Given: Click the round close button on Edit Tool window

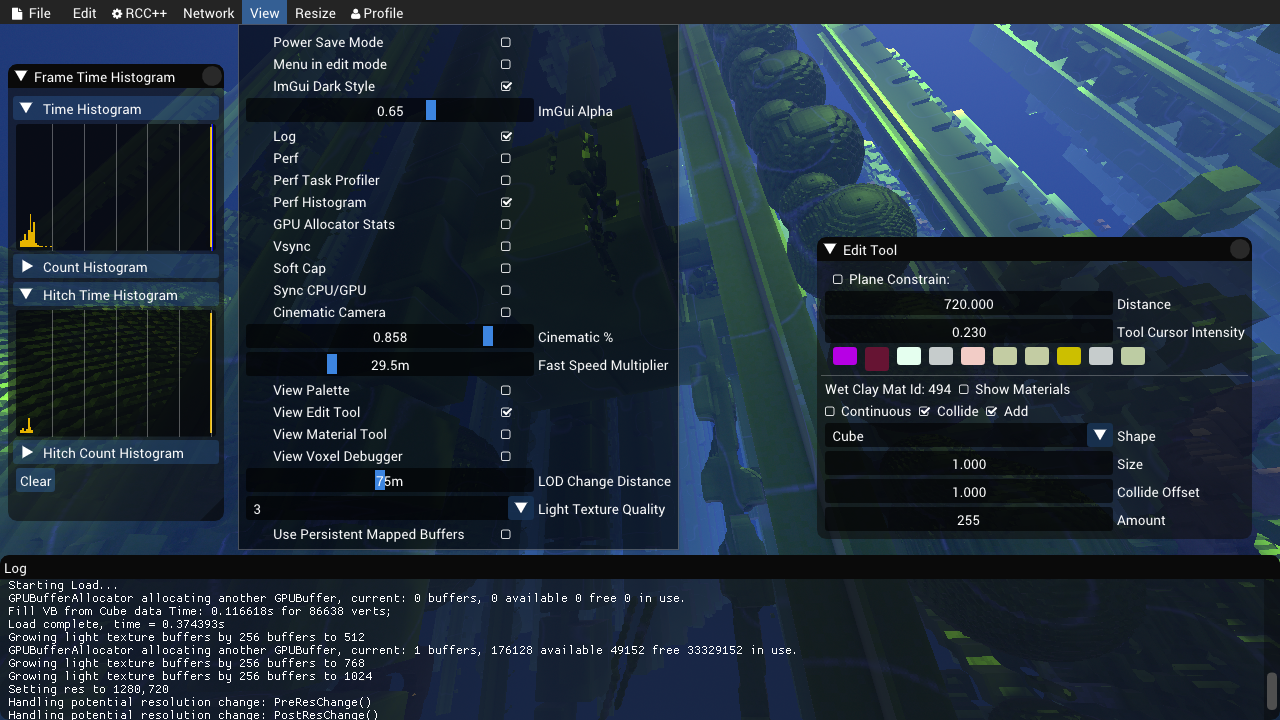Looking at the screenshot, I should 1239,250.
